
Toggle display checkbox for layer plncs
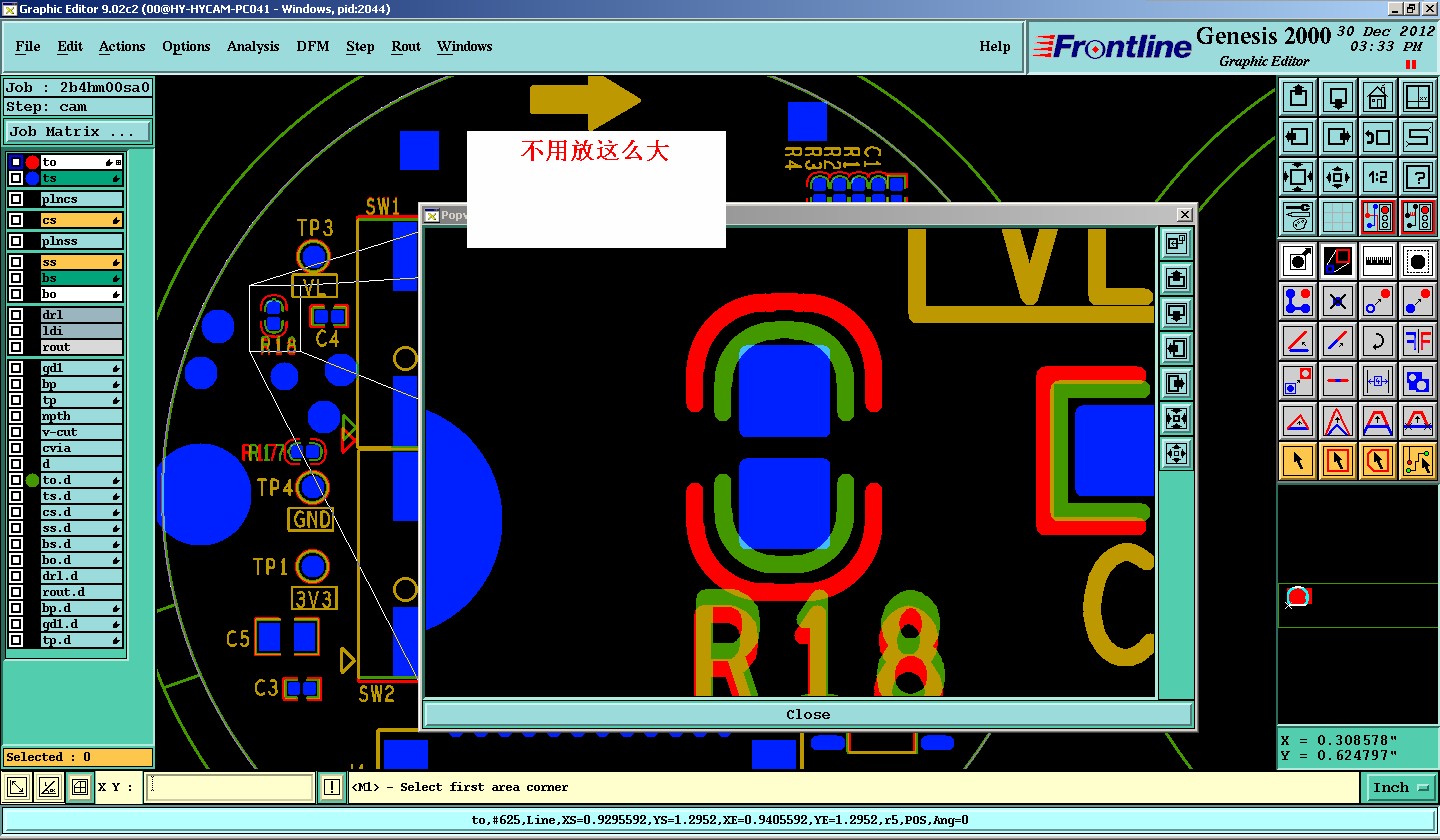16,199
